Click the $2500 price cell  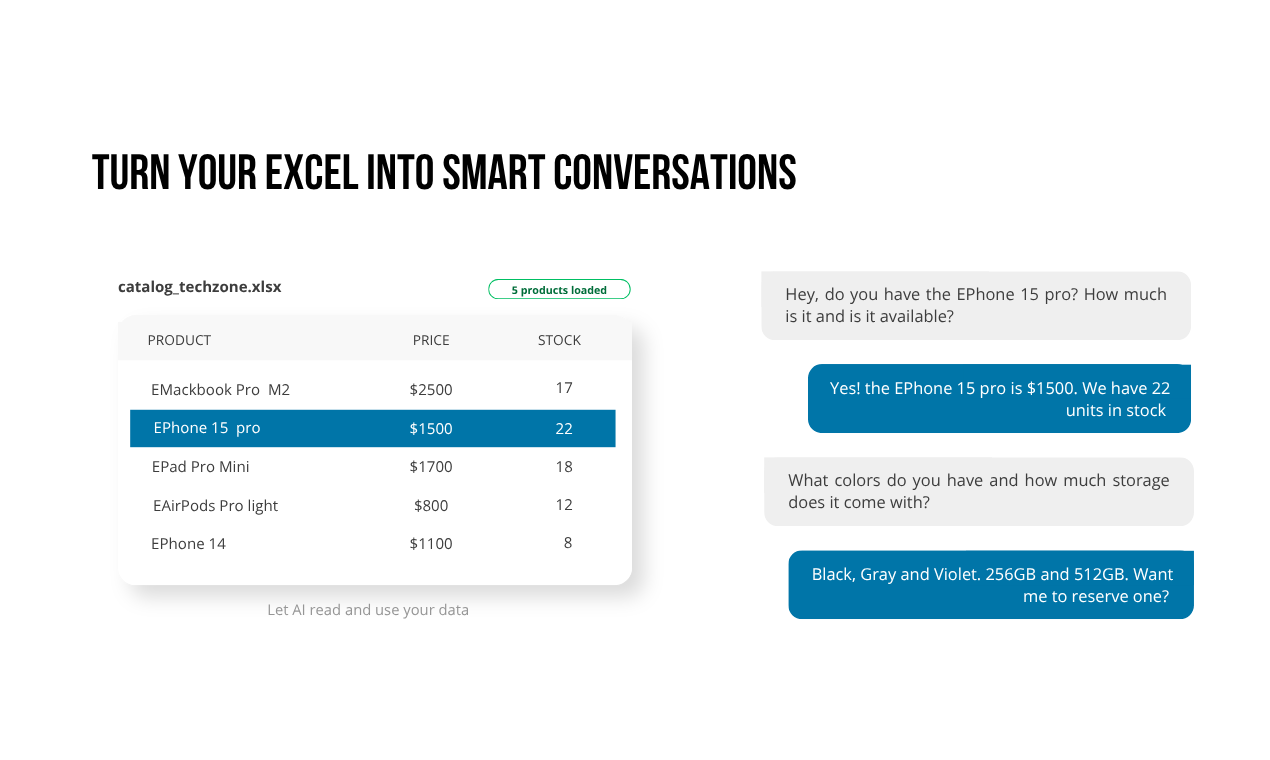pos(431,389)
